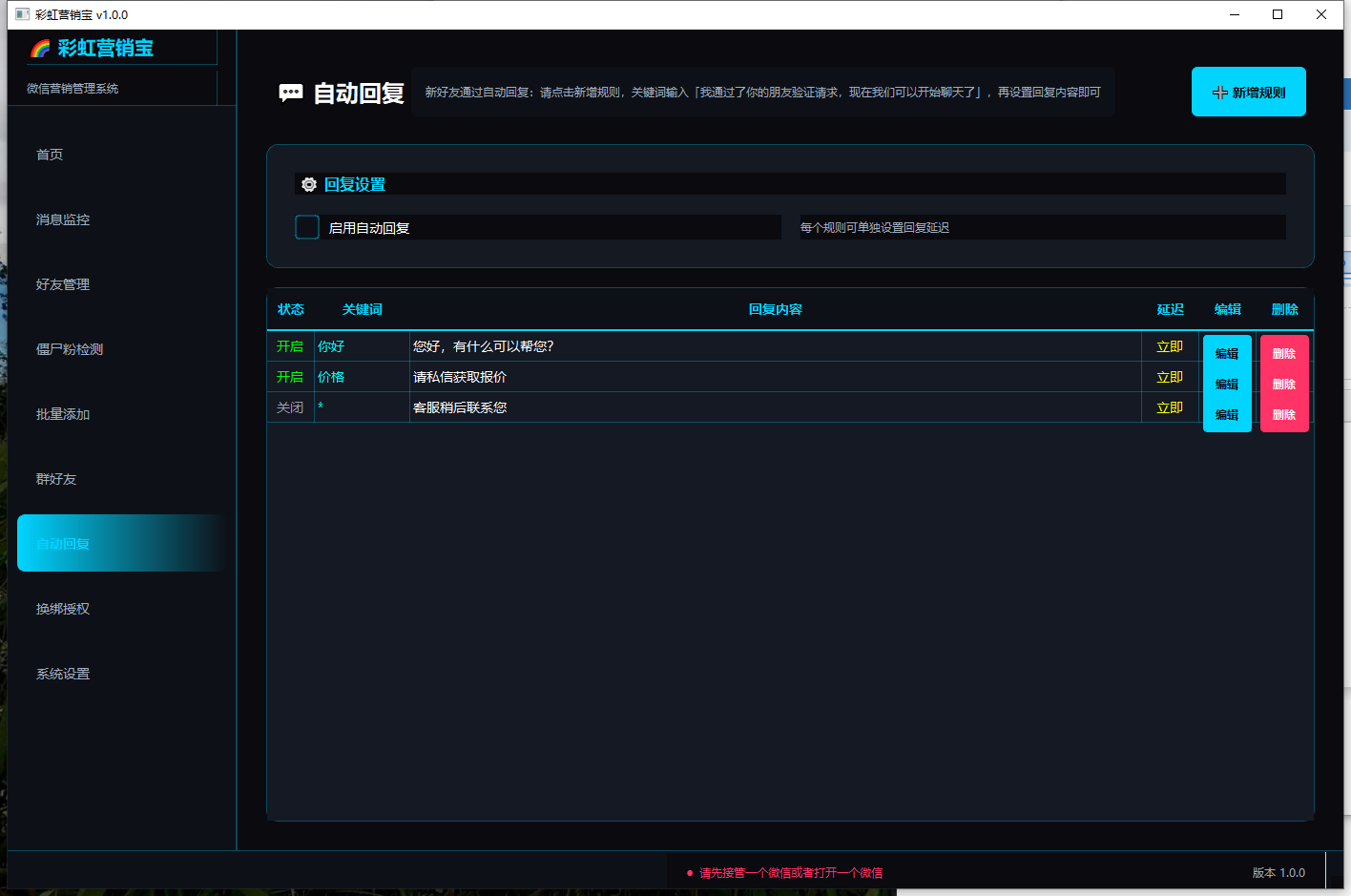The width and height of the screenshot is (1351, 896).
Task: Click the 编辑 column header
Action: tap(1228, 309)
